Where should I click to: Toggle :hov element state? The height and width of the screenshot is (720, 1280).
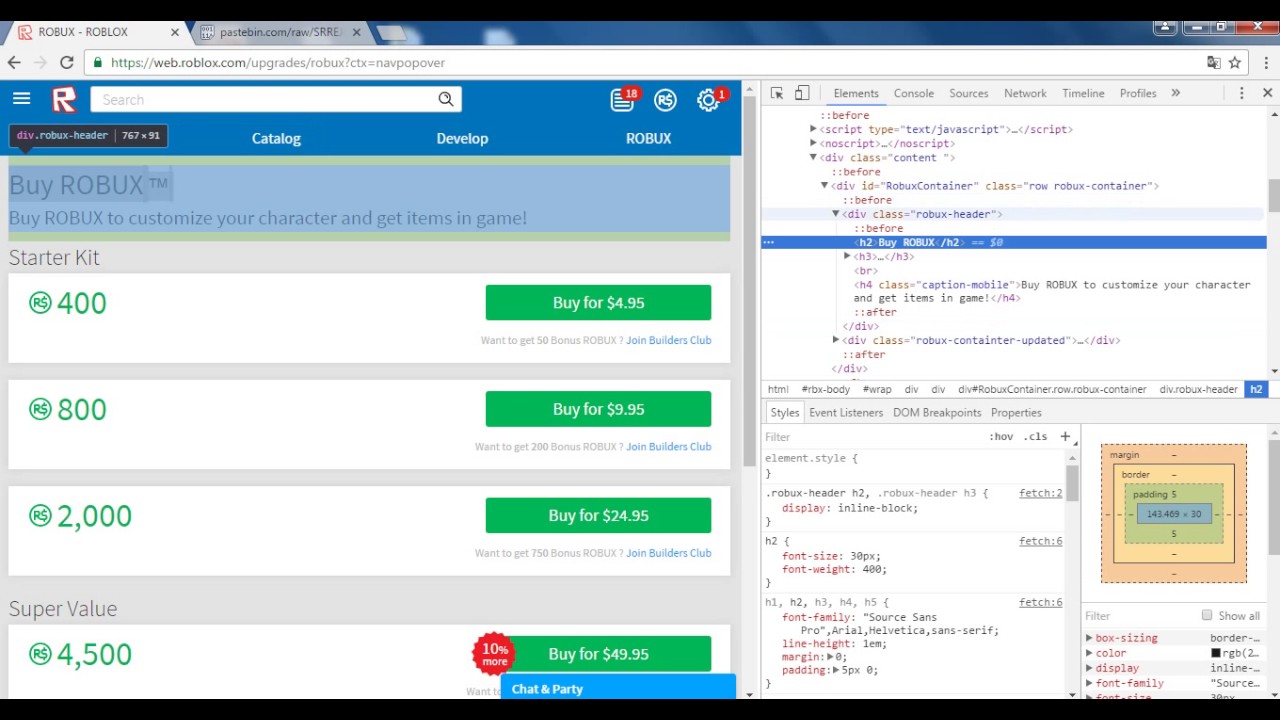(1001, 437)
